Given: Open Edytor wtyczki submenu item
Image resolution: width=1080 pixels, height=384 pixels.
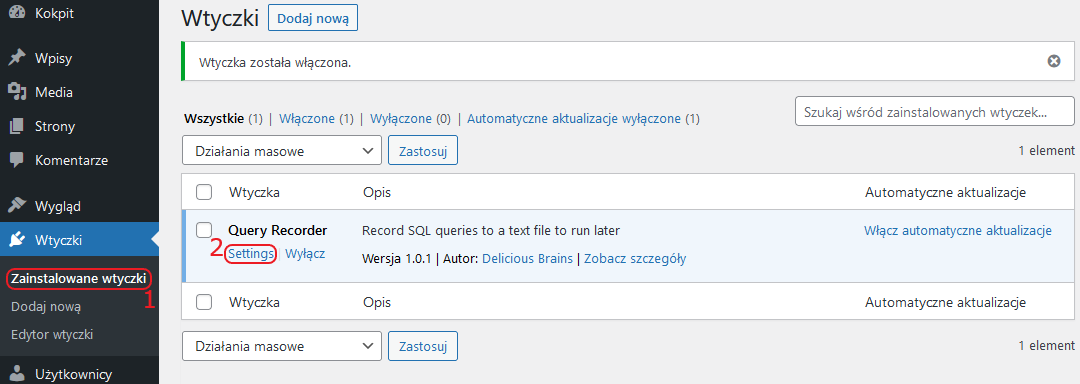Looking at the screenshot, I should click(x=52, y=335).
